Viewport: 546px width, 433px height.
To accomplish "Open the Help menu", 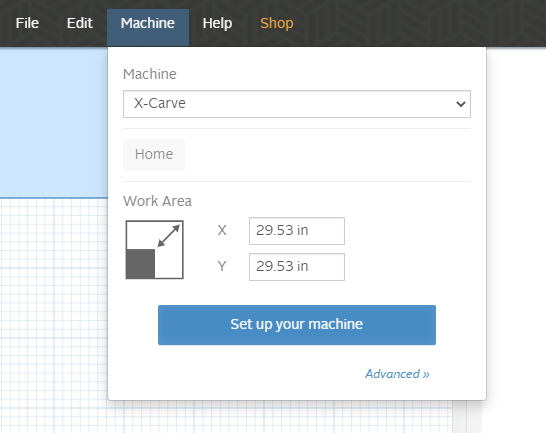I will [217, 23].
